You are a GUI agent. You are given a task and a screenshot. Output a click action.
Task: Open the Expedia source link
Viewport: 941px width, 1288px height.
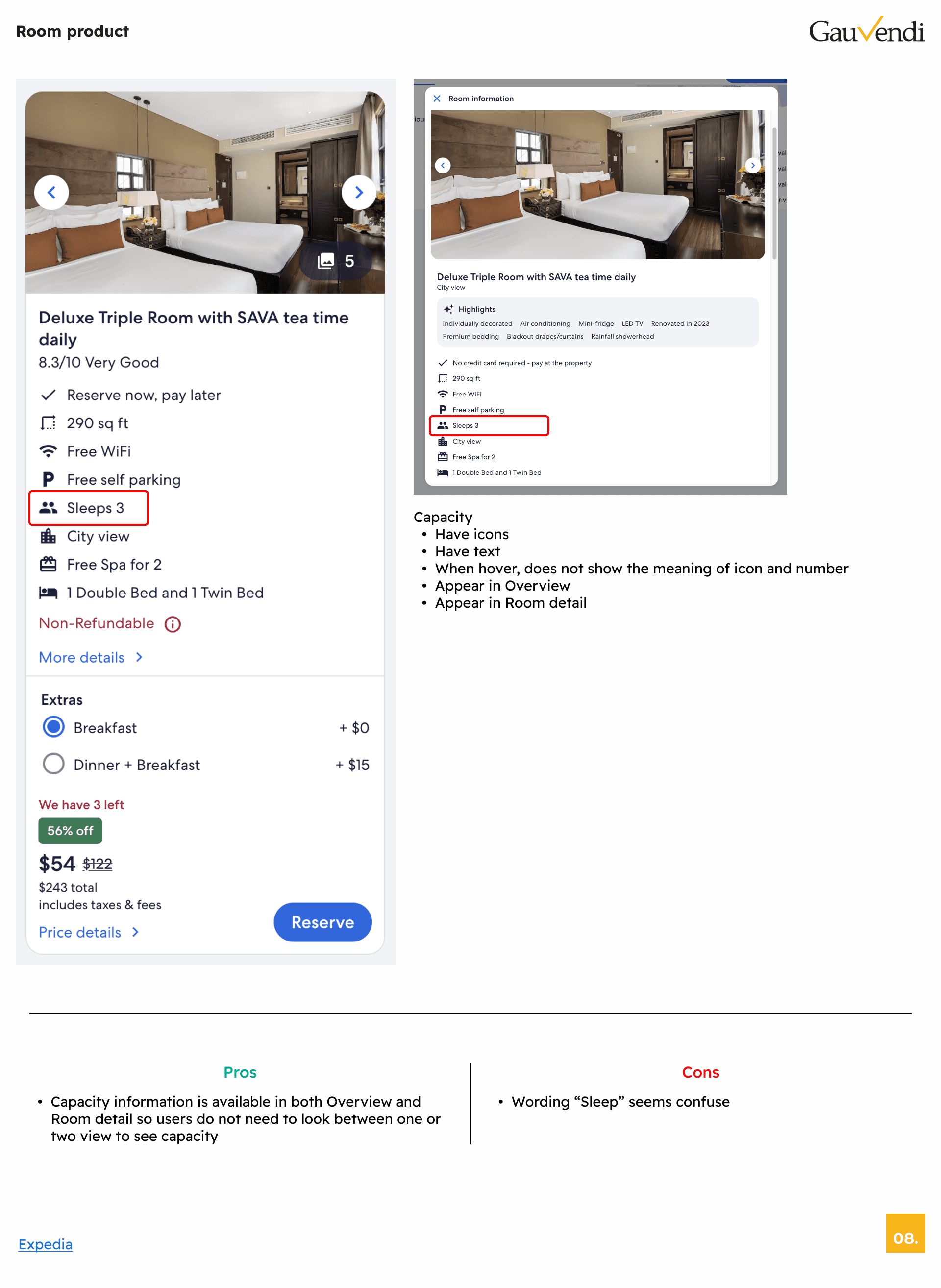pyautogui.click(x=46, y=1244)
